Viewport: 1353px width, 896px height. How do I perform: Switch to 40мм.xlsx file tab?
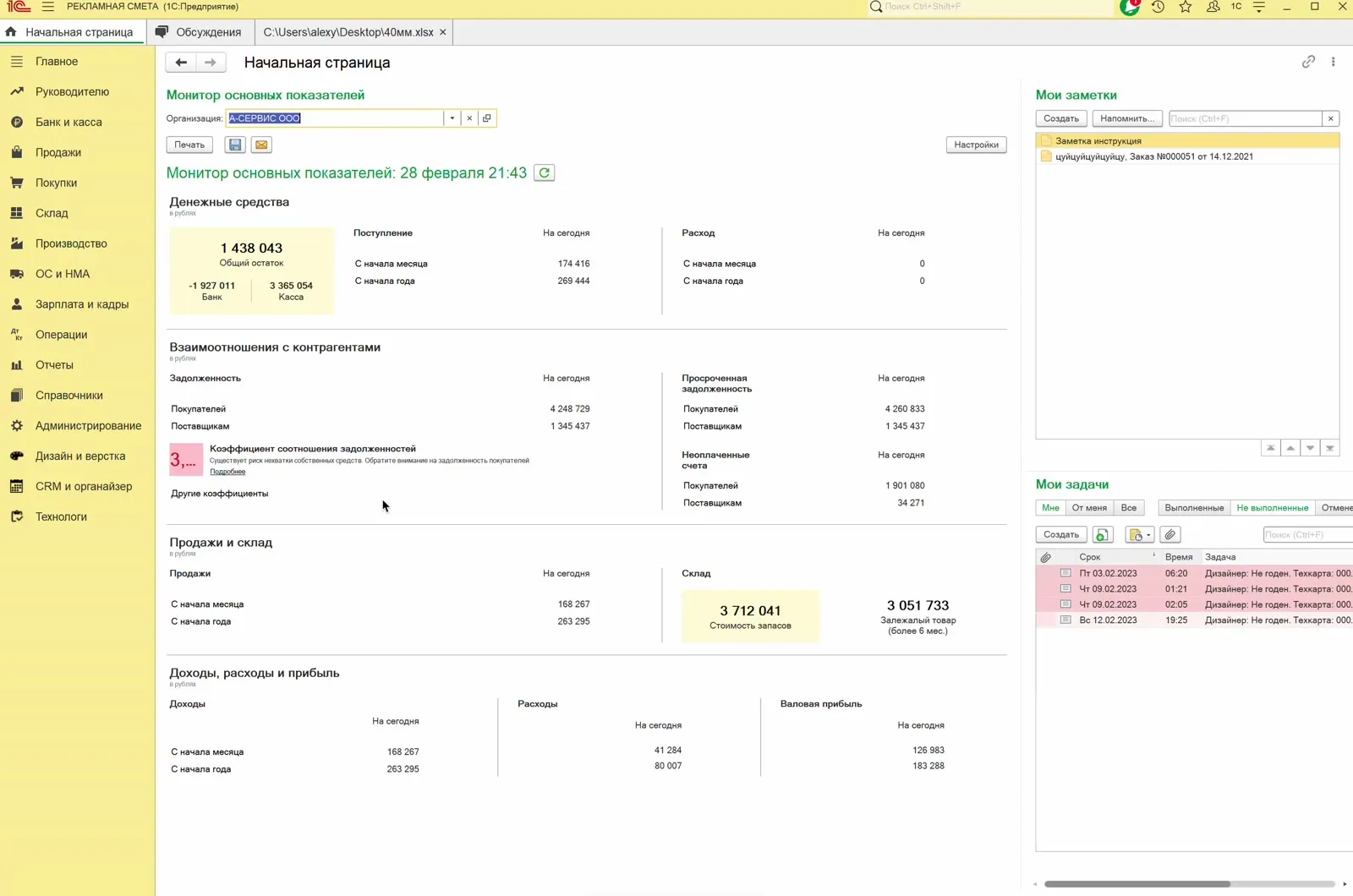coord(348,32)
